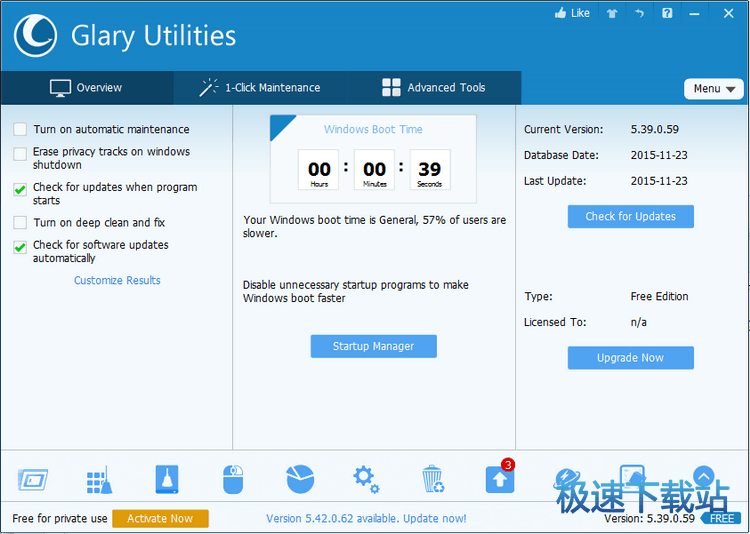Switch to the Advanced Tools tab
The width and height of the screenshot is (750, 534).
click(434, 88)
